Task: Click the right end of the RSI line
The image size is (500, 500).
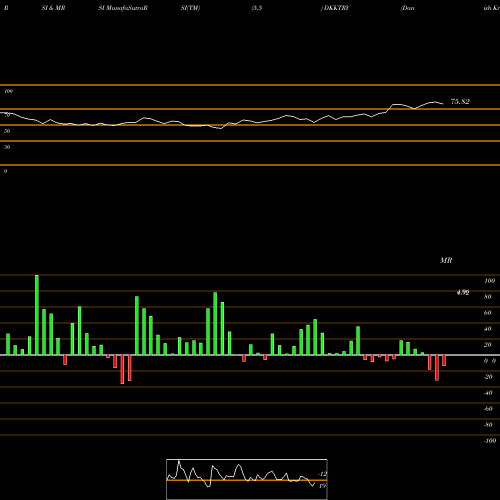Action: point(443,104)
